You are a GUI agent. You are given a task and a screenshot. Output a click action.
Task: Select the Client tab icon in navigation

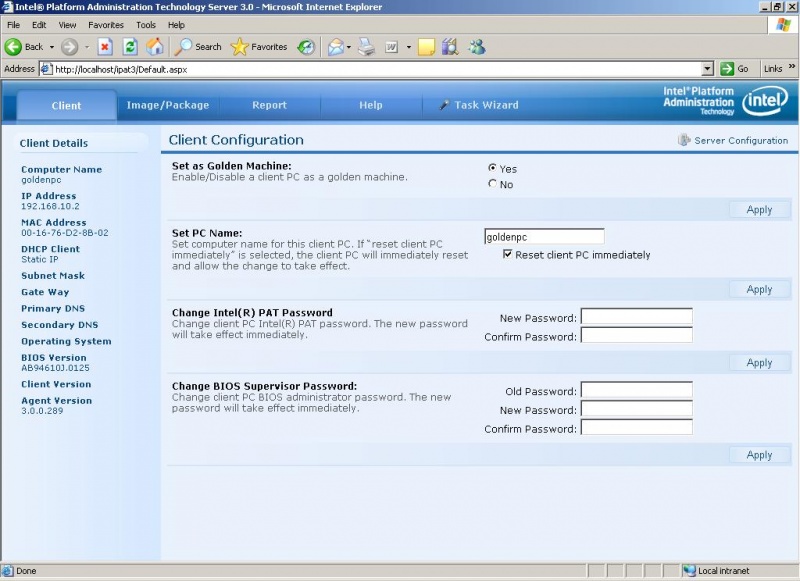pos(66,105)
